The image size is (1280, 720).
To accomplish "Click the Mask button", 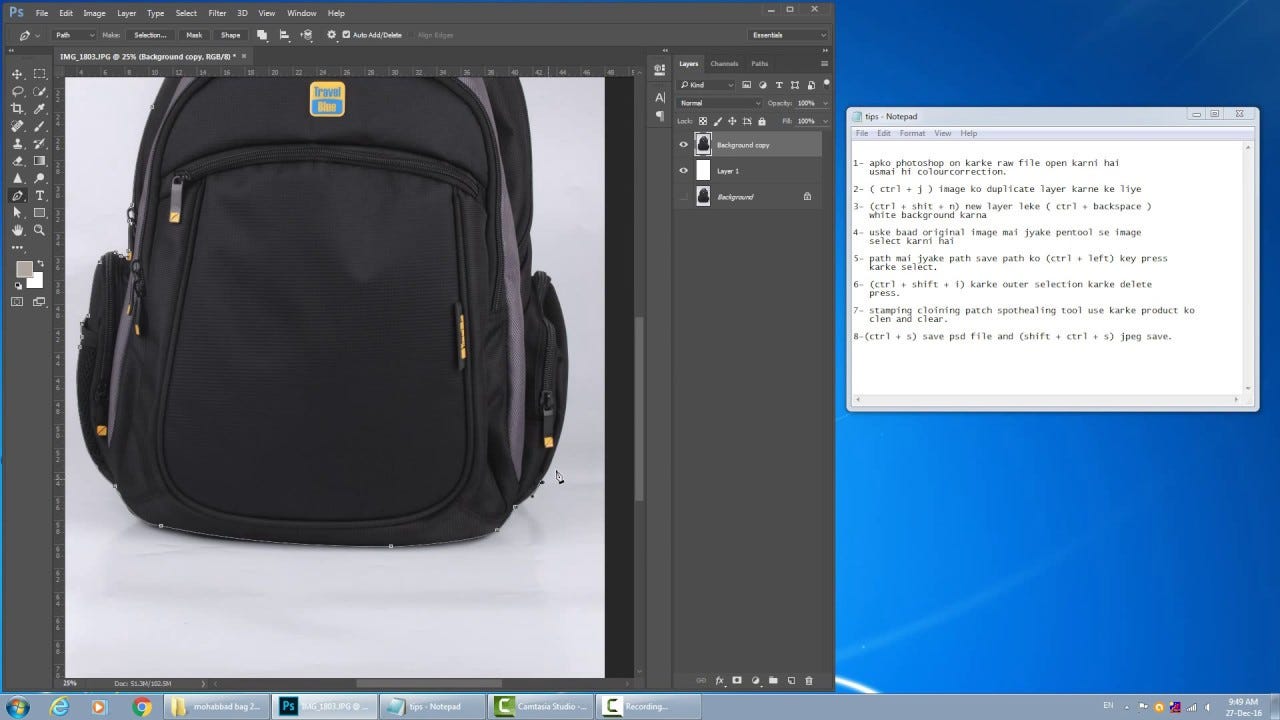I will (x=194, y=35).
